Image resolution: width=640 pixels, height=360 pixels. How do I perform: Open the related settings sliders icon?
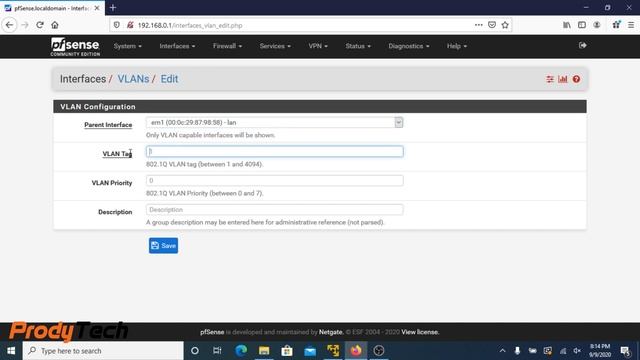click(550, 79)
